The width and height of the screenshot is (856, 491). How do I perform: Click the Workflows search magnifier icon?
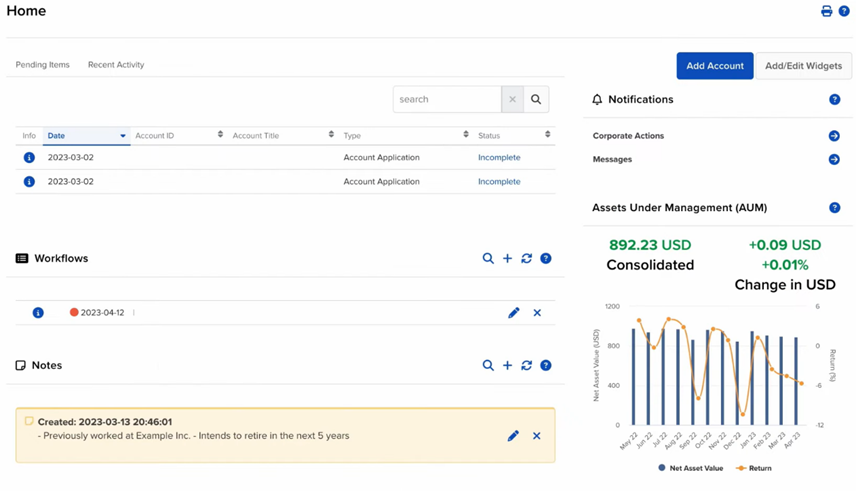[x=488, y=259]
